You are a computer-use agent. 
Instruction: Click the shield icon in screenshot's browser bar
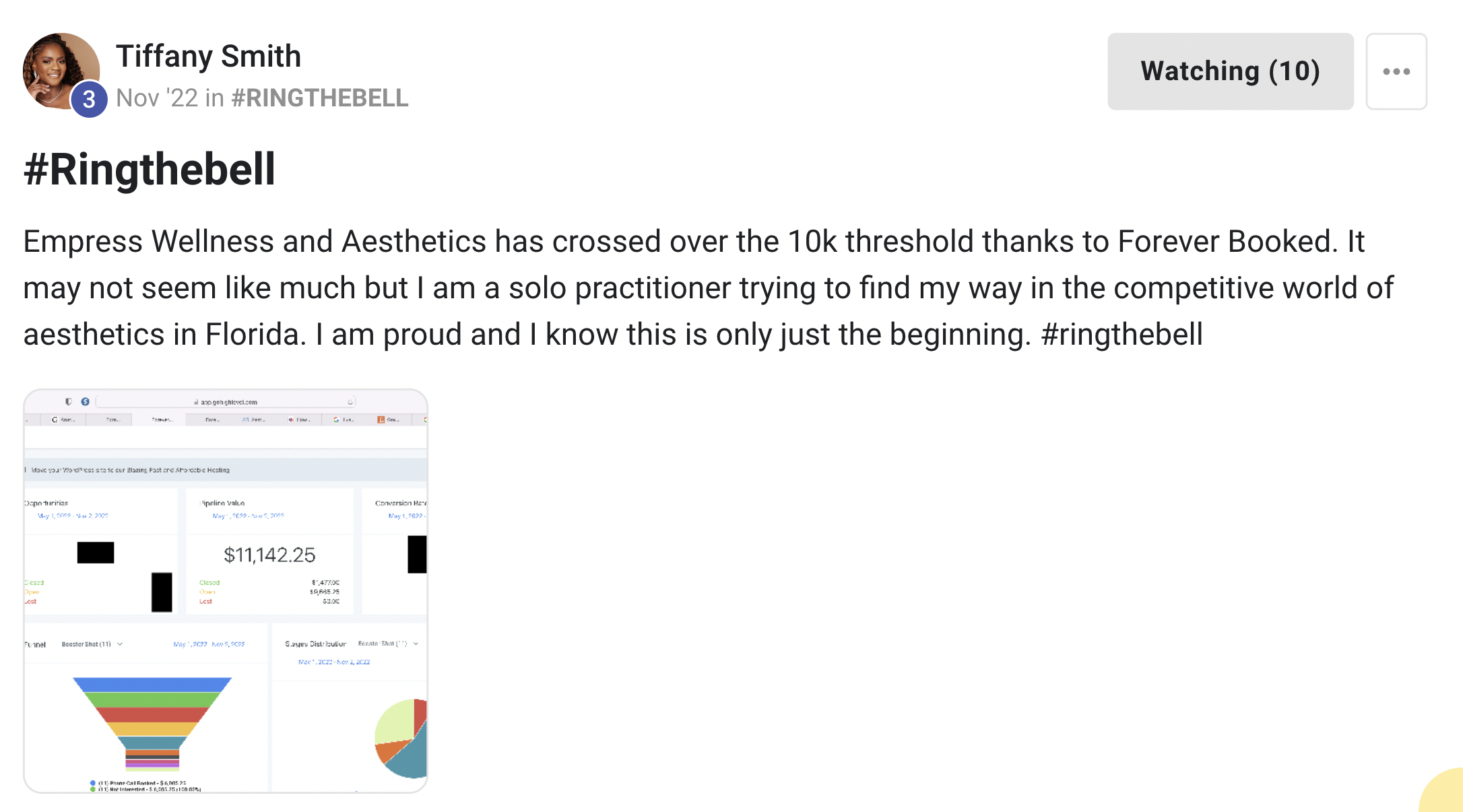click(x=68, y=401)
